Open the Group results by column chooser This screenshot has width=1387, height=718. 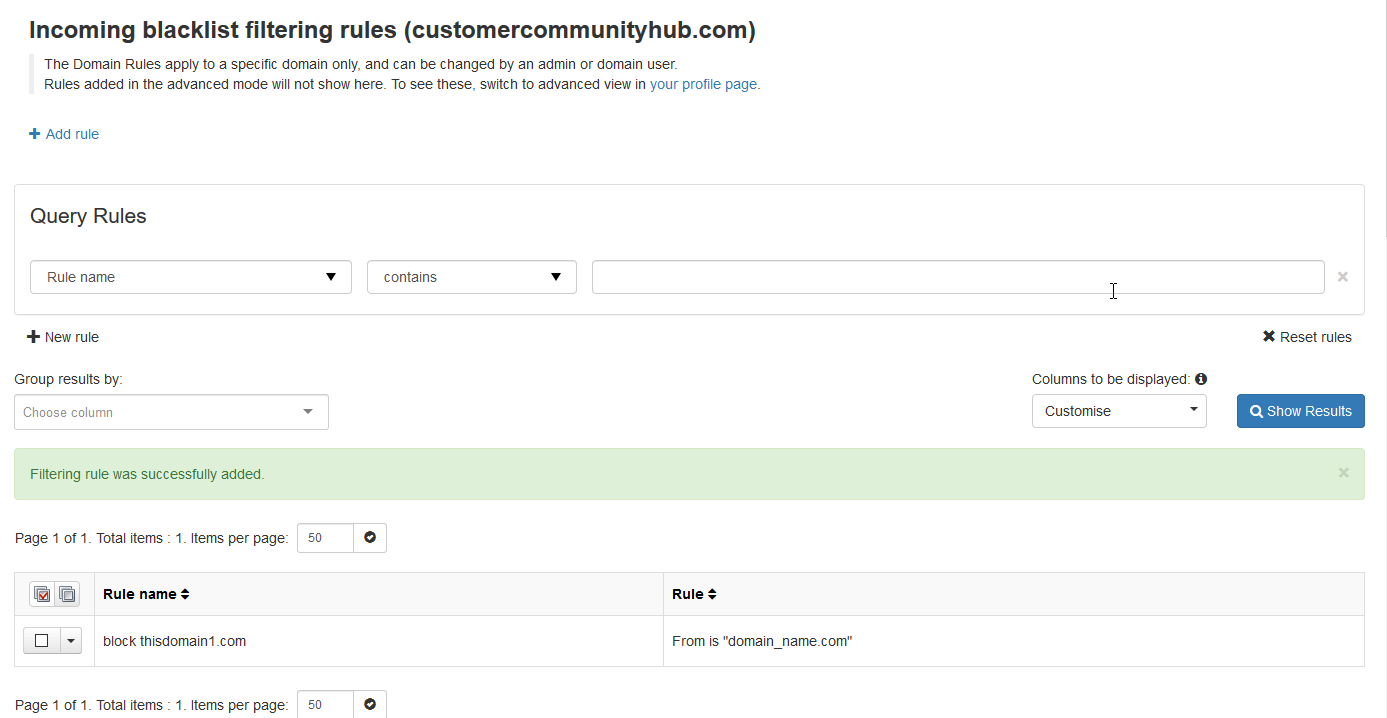click(171, 412)
